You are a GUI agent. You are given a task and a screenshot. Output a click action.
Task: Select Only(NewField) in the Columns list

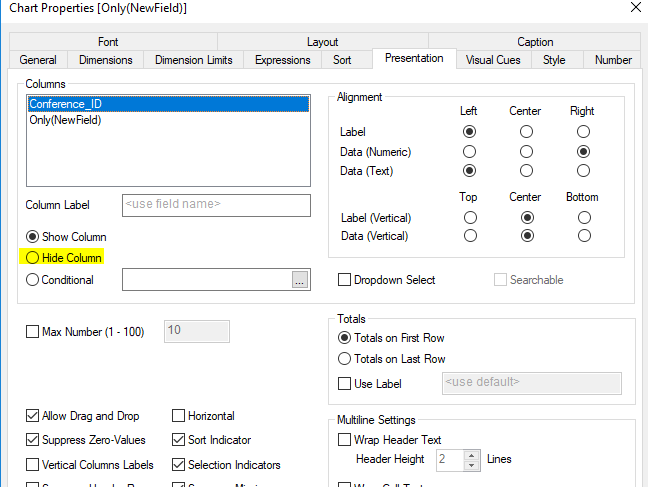click(66, 120)
